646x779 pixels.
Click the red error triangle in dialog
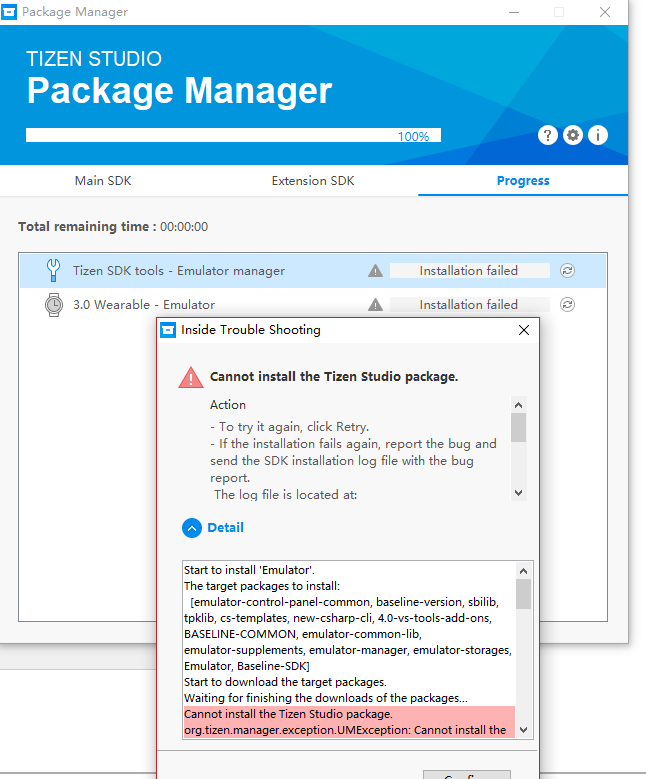(x=190, y=377)
